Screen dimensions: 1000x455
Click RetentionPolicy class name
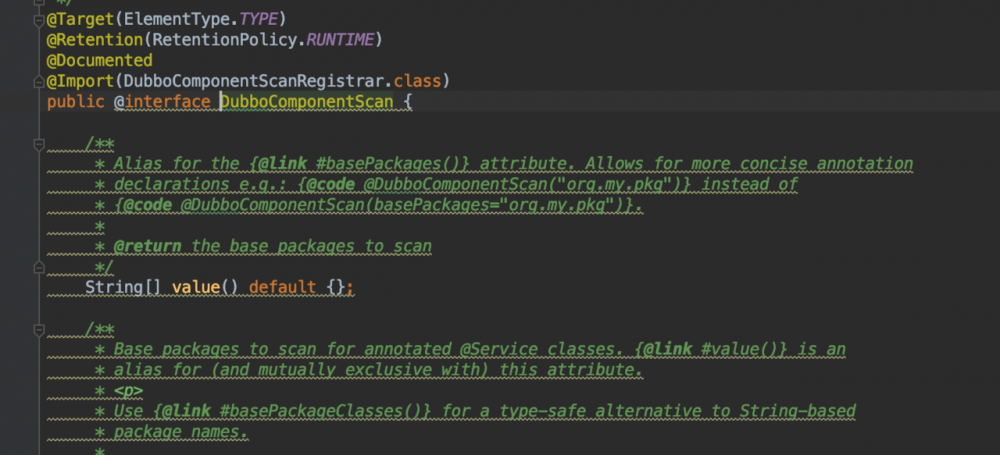[x=224, y=40]
